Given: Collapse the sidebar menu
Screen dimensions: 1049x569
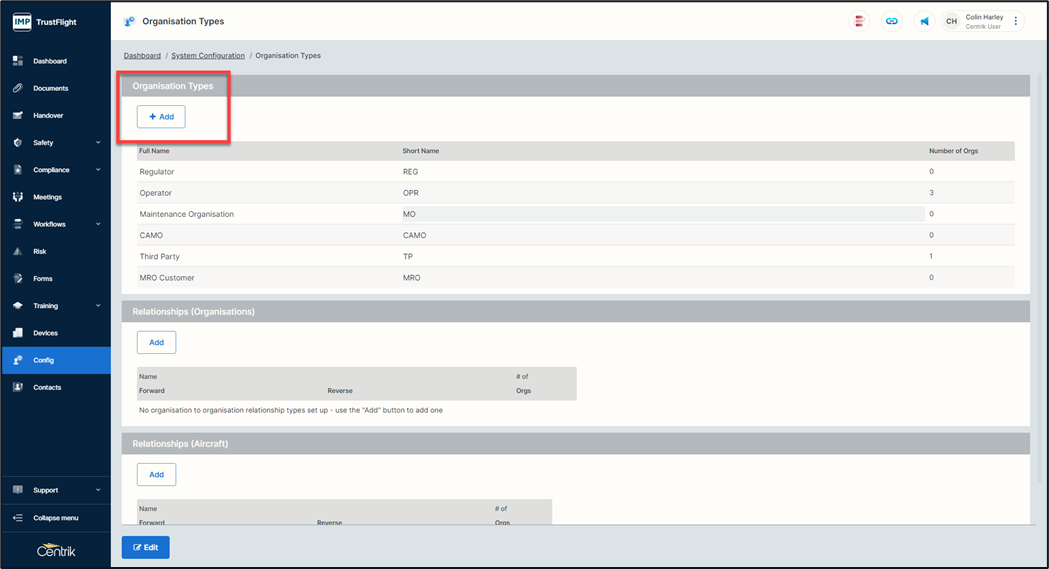Looking at the screenshot, I should point(55,518).
